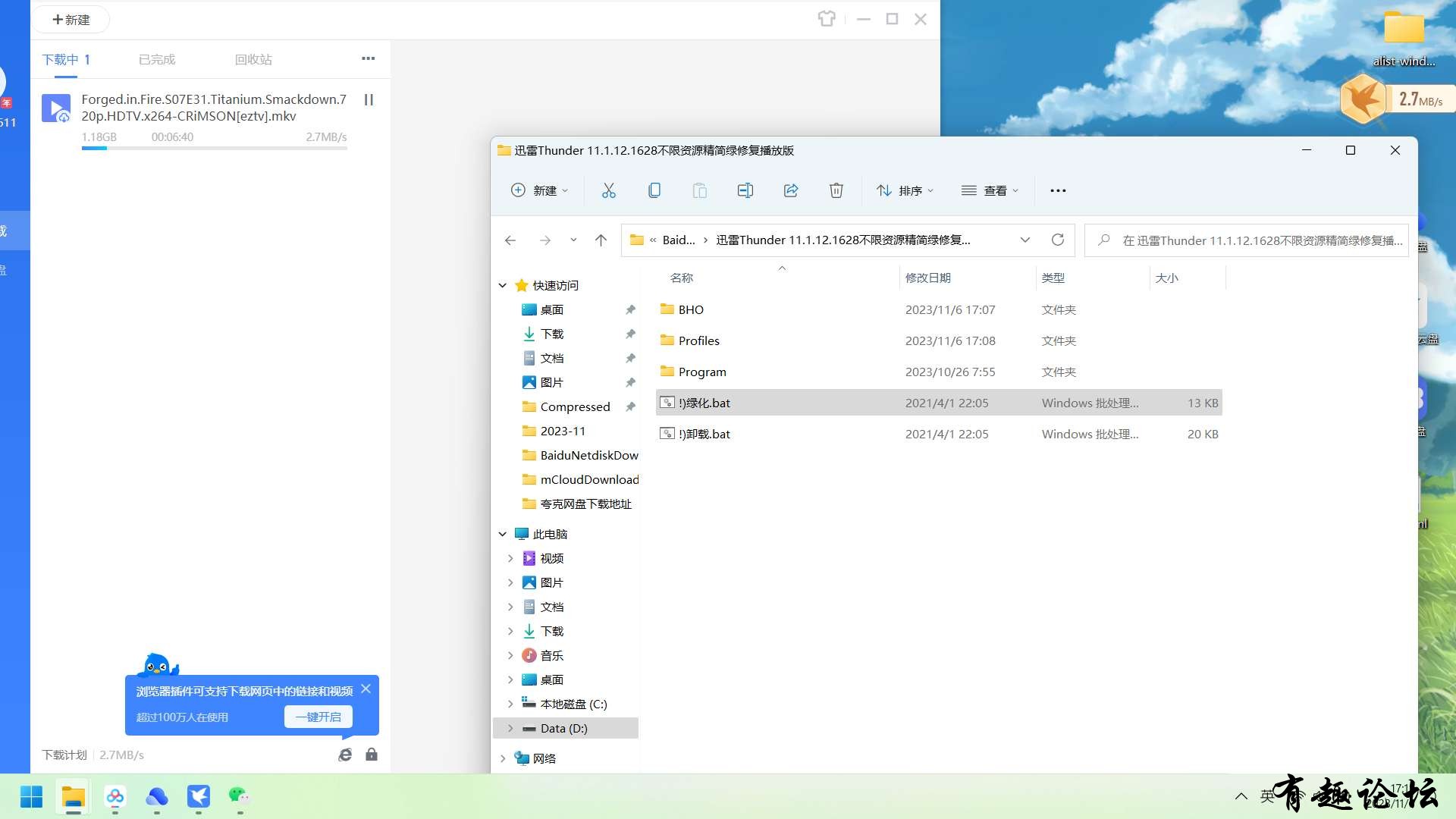The image size is (1456, 819).
Task: Click the Copy icon in Explorer toolbar
Action: [654, 190]
